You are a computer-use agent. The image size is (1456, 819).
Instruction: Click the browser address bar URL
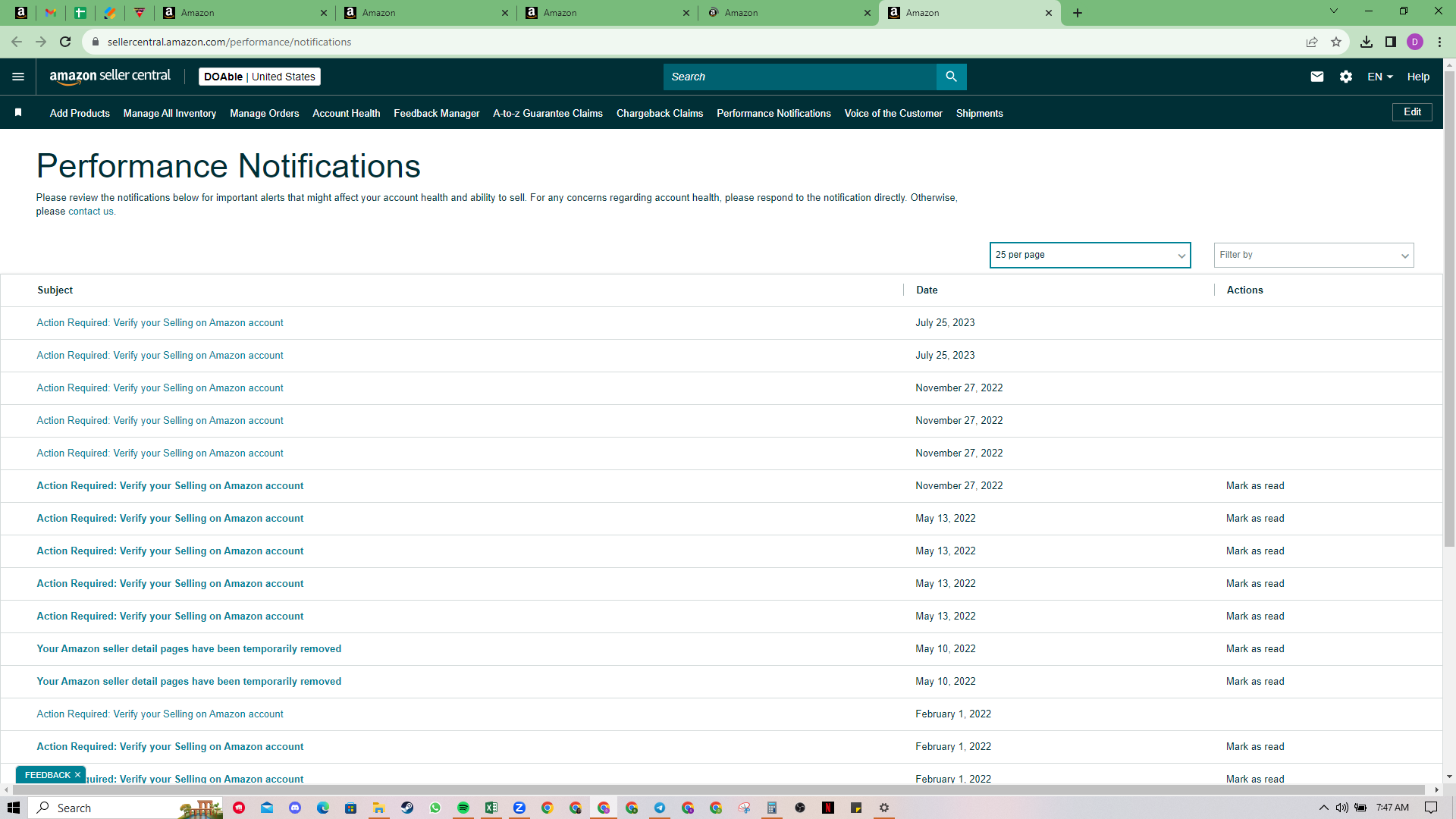click(x=229, y=42)
